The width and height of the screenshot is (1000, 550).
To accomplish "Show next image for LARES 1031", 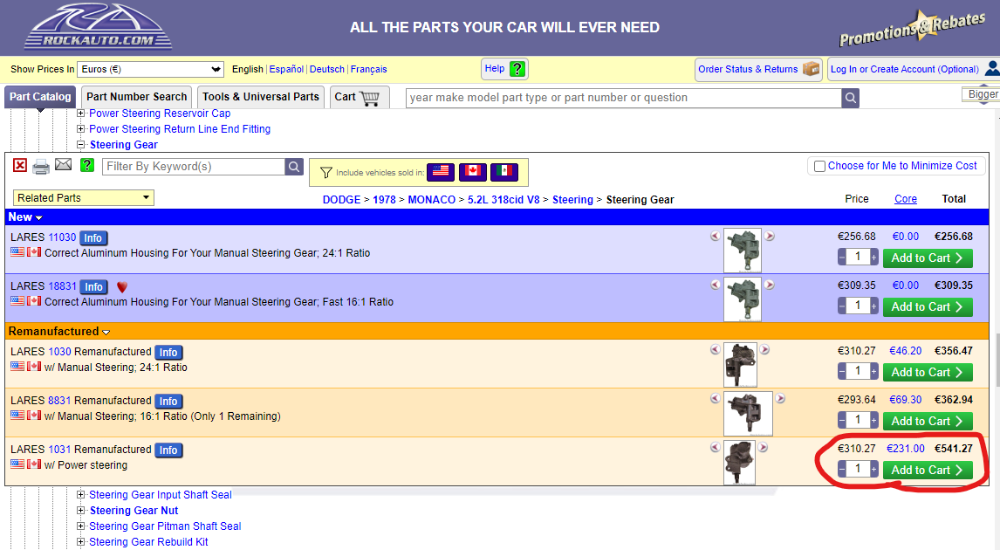I will [x=763, y=448].
